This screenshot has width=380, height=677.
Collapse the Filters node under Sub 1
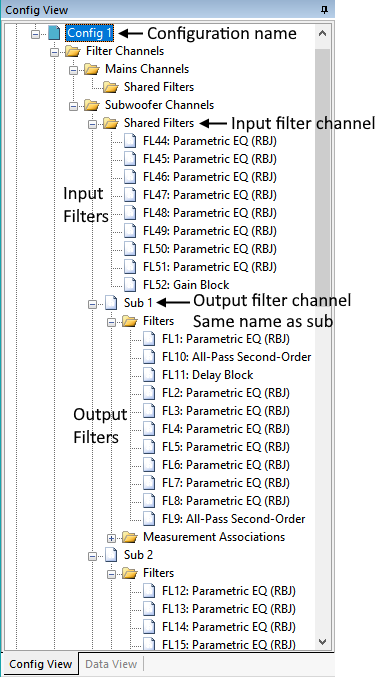pyautogui.click(x=111, y=322)
